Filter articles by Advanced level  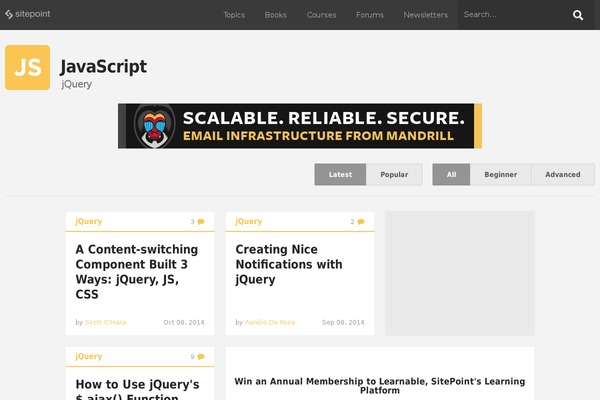563,175
